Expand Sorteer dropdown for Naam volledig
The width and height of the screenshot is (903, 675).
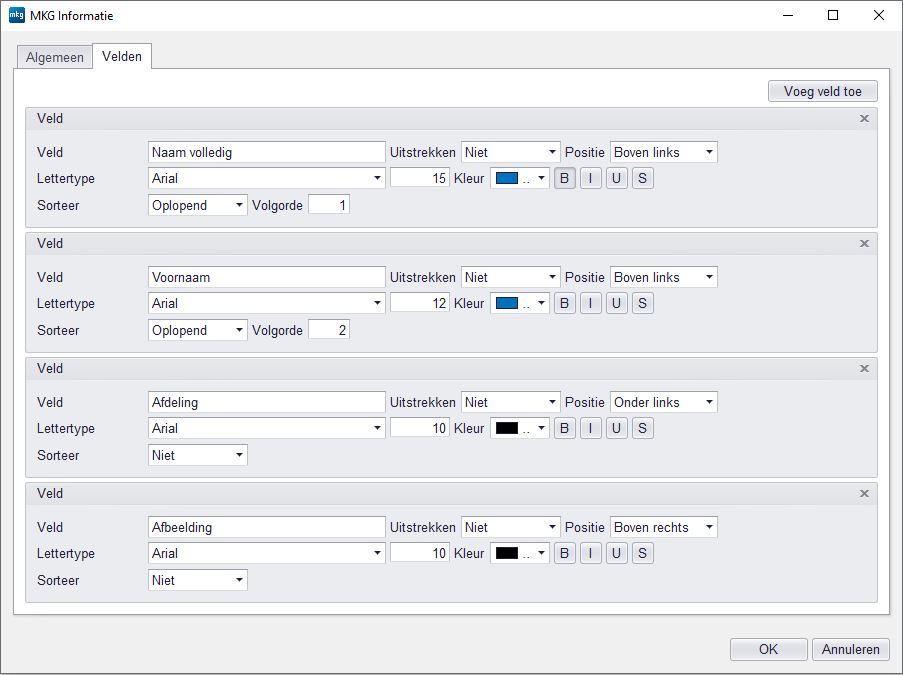click(x=197, y=205)
